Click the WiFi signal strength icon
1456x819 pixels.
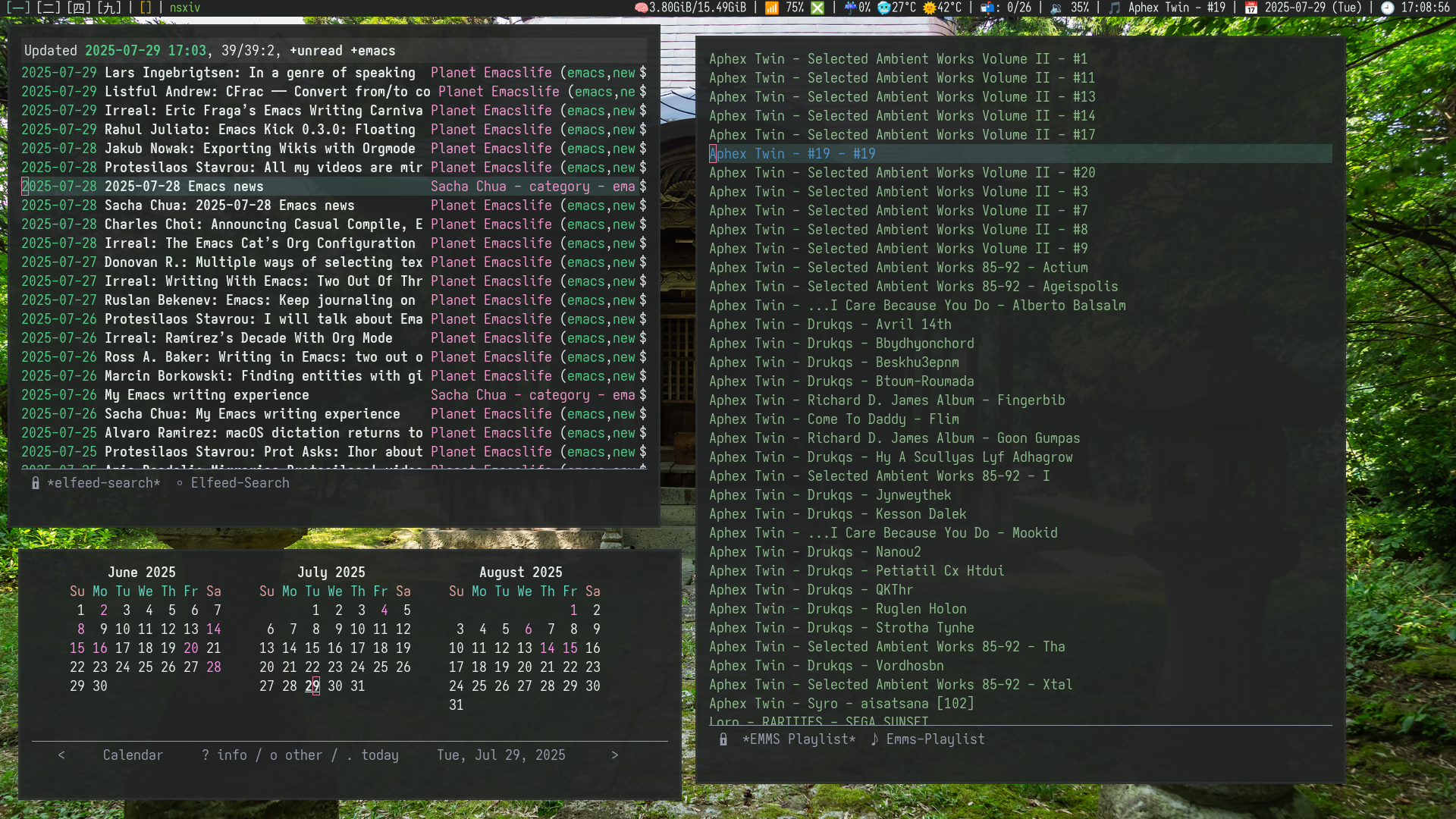[x=771, y=8]
